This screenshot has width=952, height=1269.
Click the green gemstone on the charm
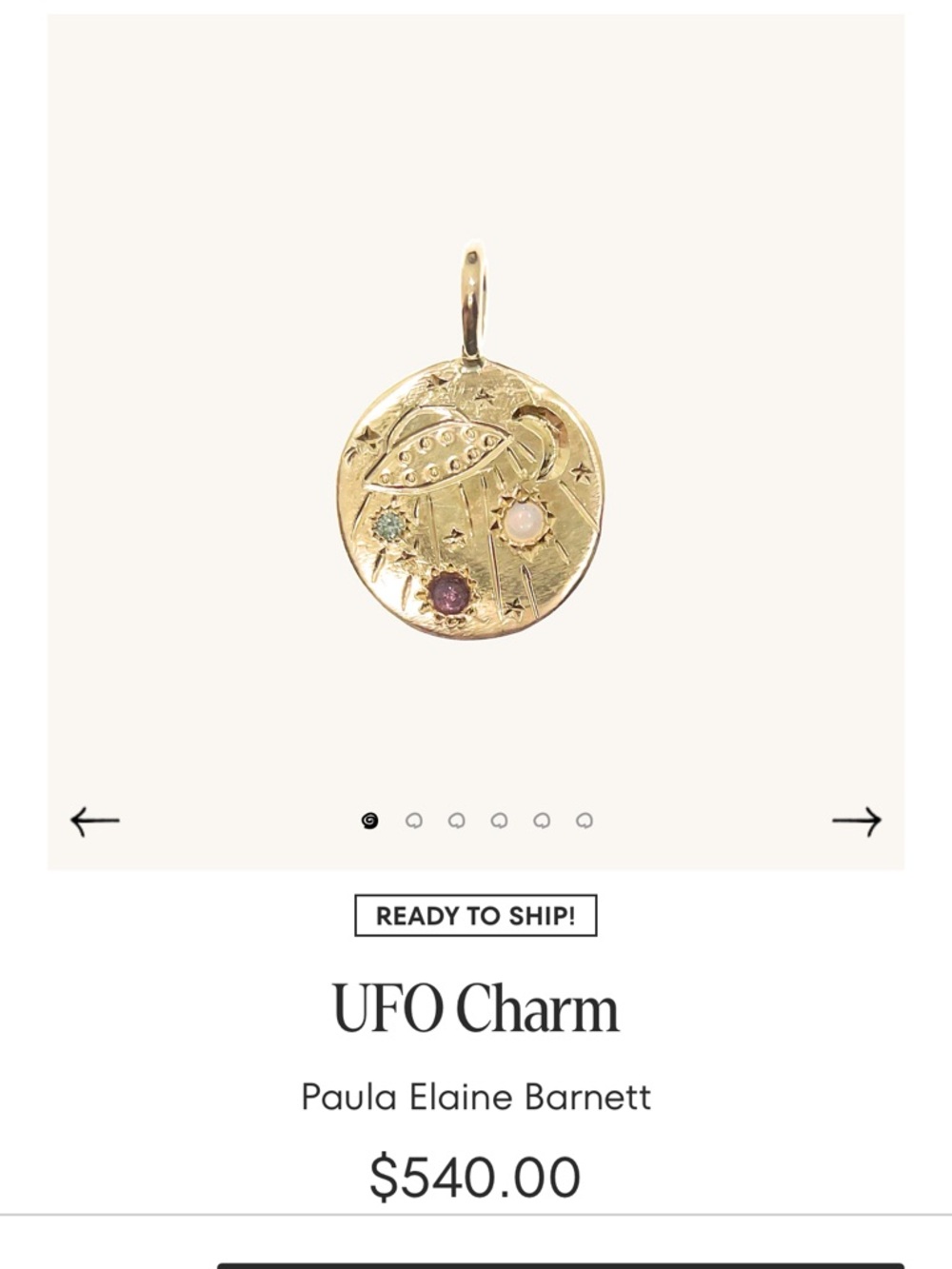(x=388, y=525)
